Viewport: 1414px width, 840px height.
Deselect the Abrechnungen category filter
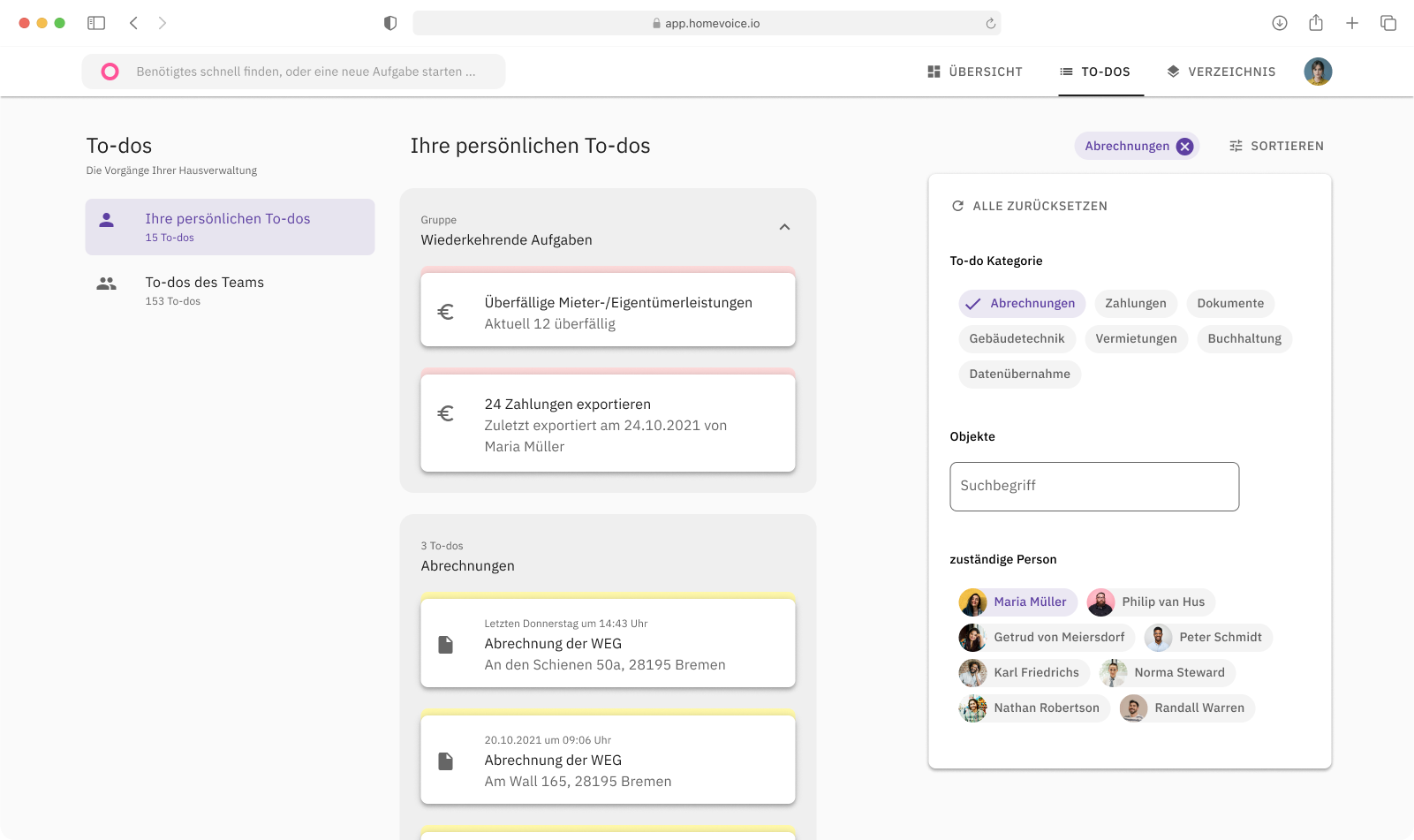1022,303
